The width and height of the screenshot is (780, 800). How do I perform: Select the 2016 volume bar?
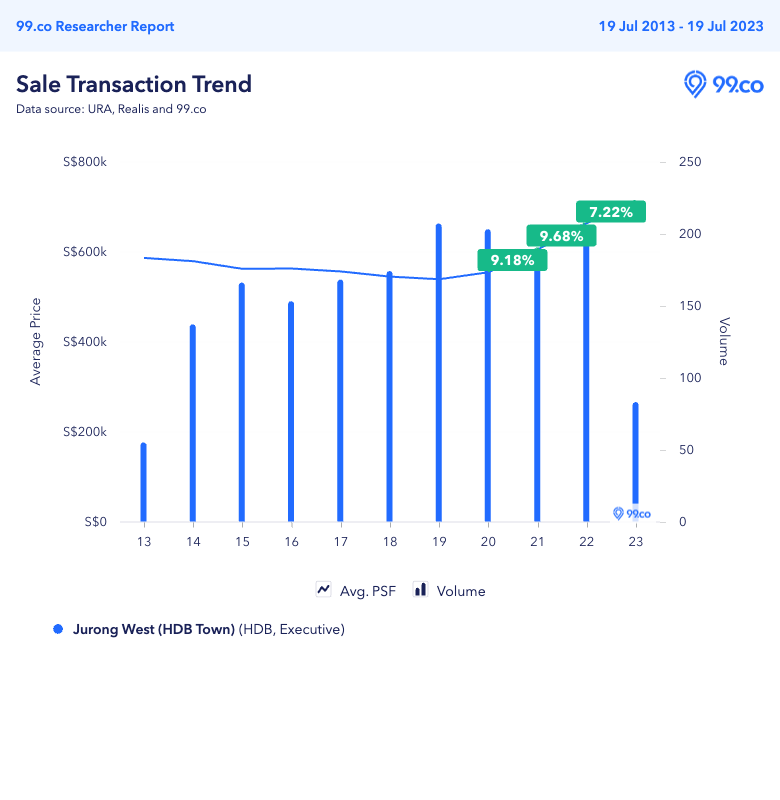tap(291, 411)
